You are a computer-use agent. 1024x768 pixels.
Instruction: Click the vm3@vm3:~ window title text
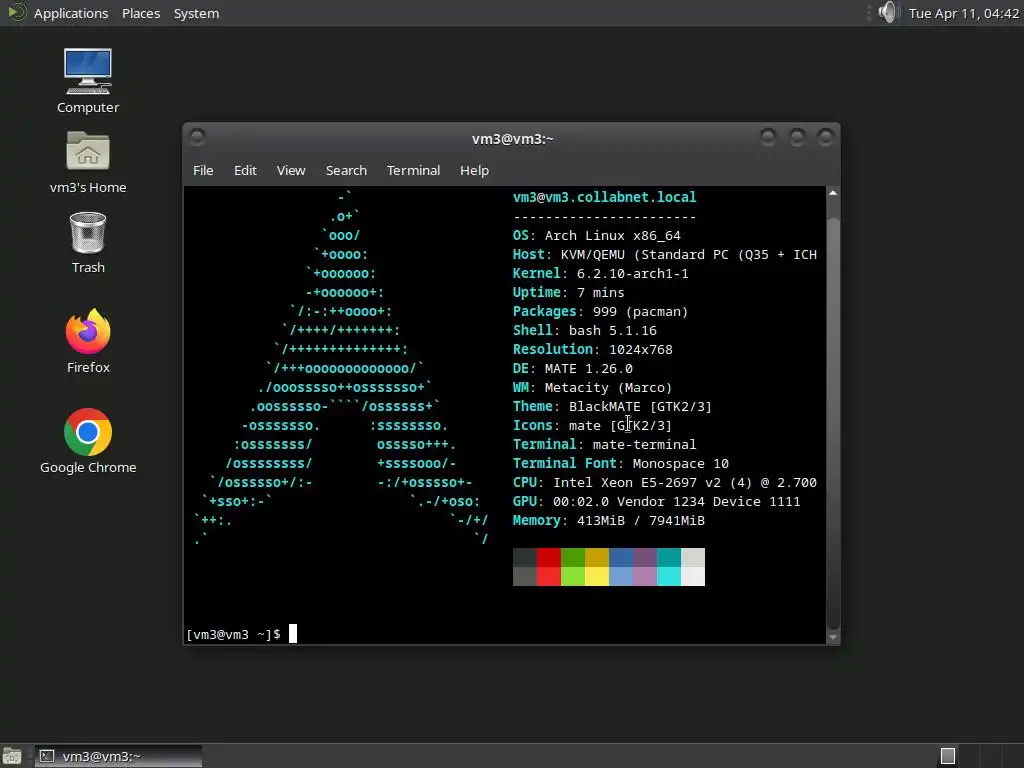(513, 139)
